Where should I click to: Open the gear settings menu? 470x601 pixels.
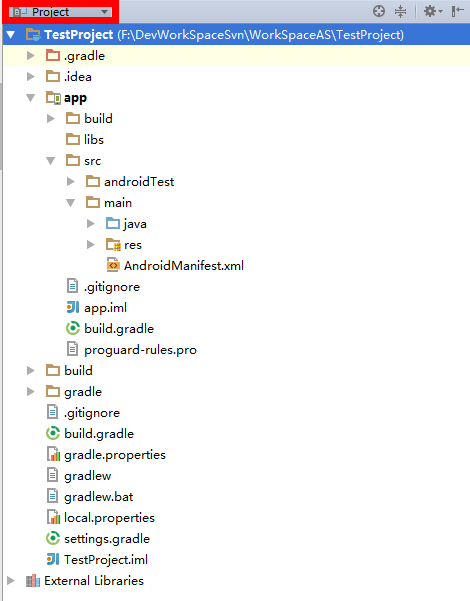[433, 11]
